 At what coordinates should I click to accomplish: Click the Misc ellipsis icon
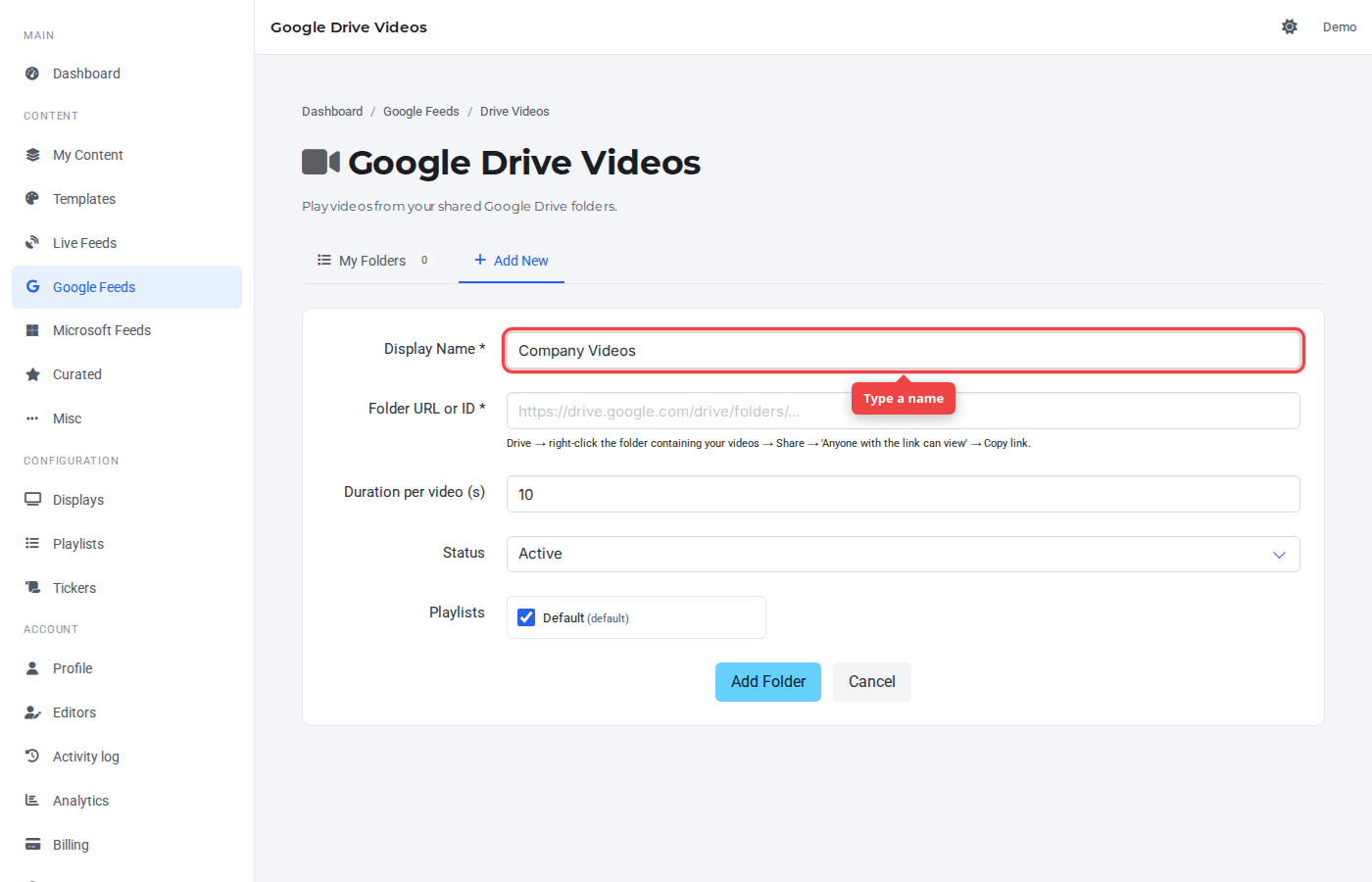pyautogui.click(x=32, y=418)
